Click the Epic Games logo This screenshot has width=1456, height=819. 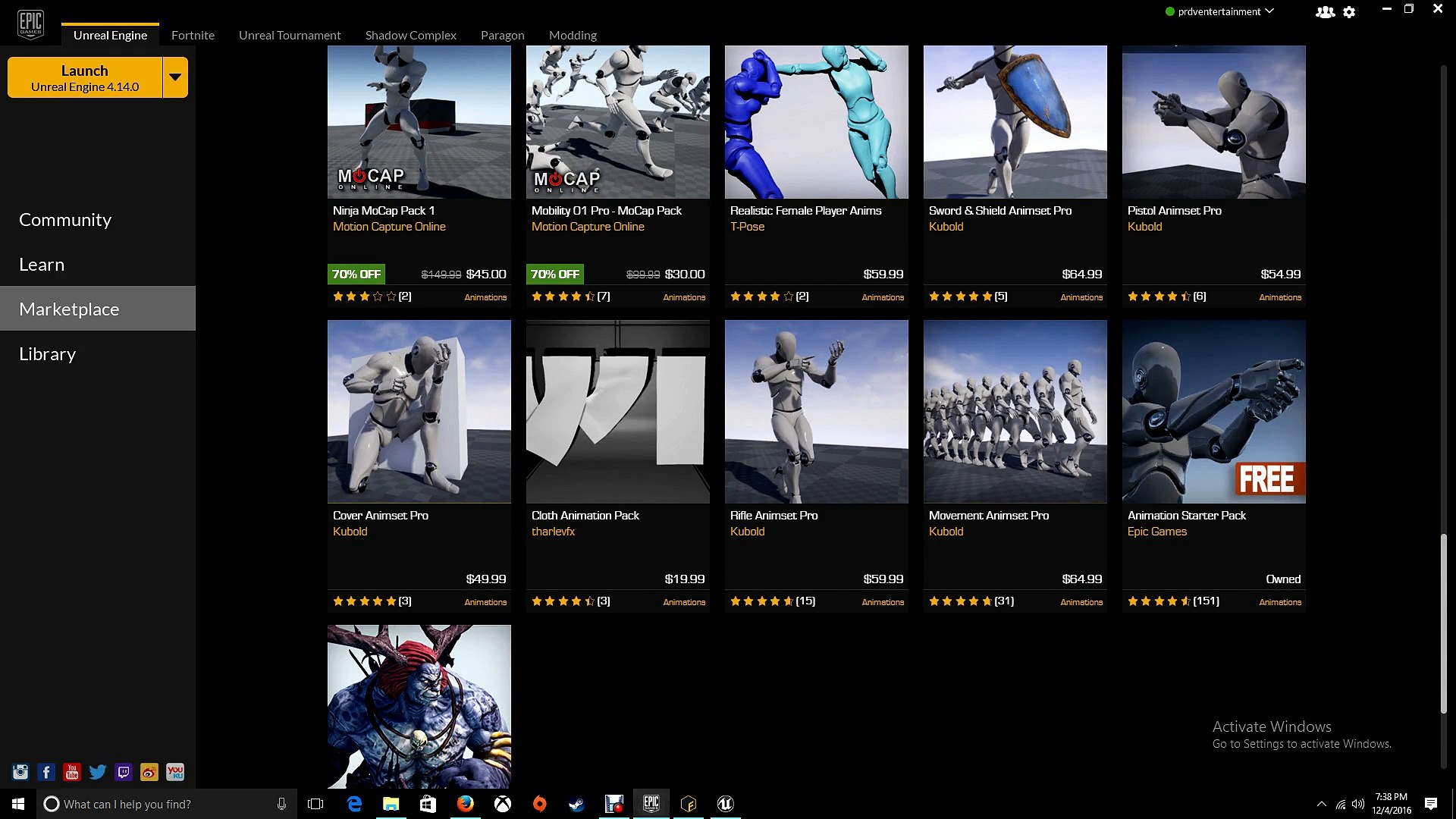click(30, 24)
